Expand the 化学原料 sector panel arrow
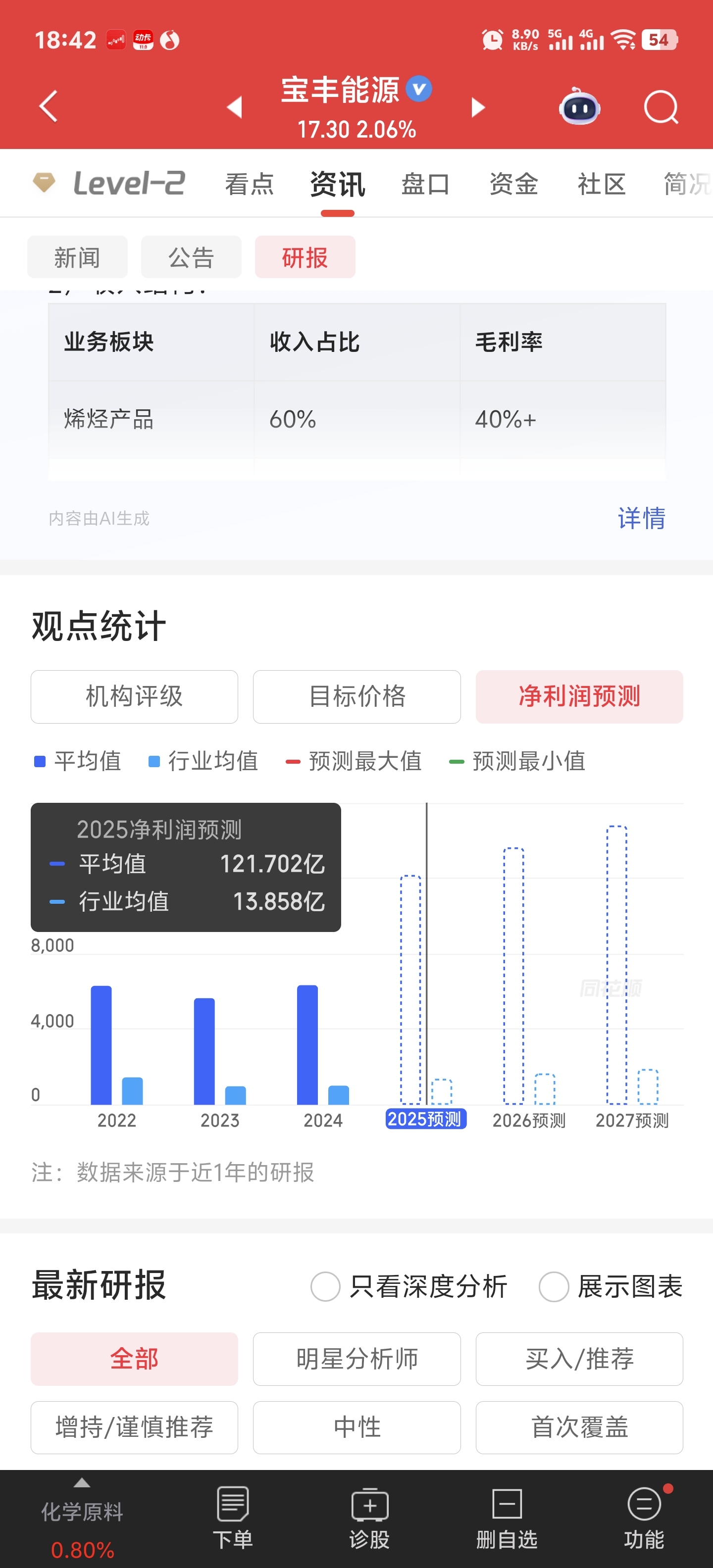 tap(82, 1483)
